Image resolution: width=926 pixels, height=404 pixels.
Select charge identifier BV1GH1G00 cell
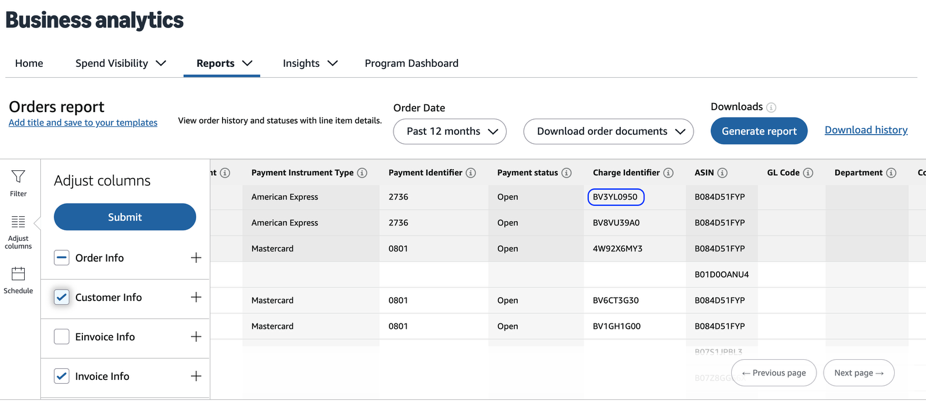[617, 326]
